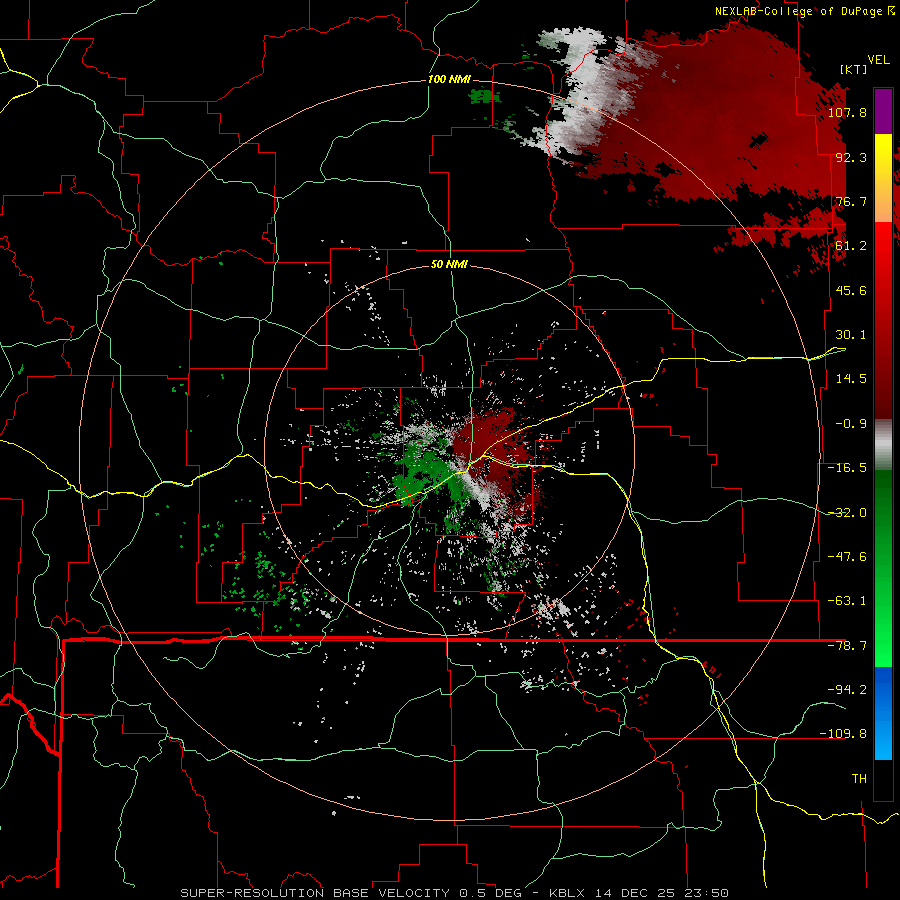
Task: Select the 45.6 scale value
Action: point(851,290)
